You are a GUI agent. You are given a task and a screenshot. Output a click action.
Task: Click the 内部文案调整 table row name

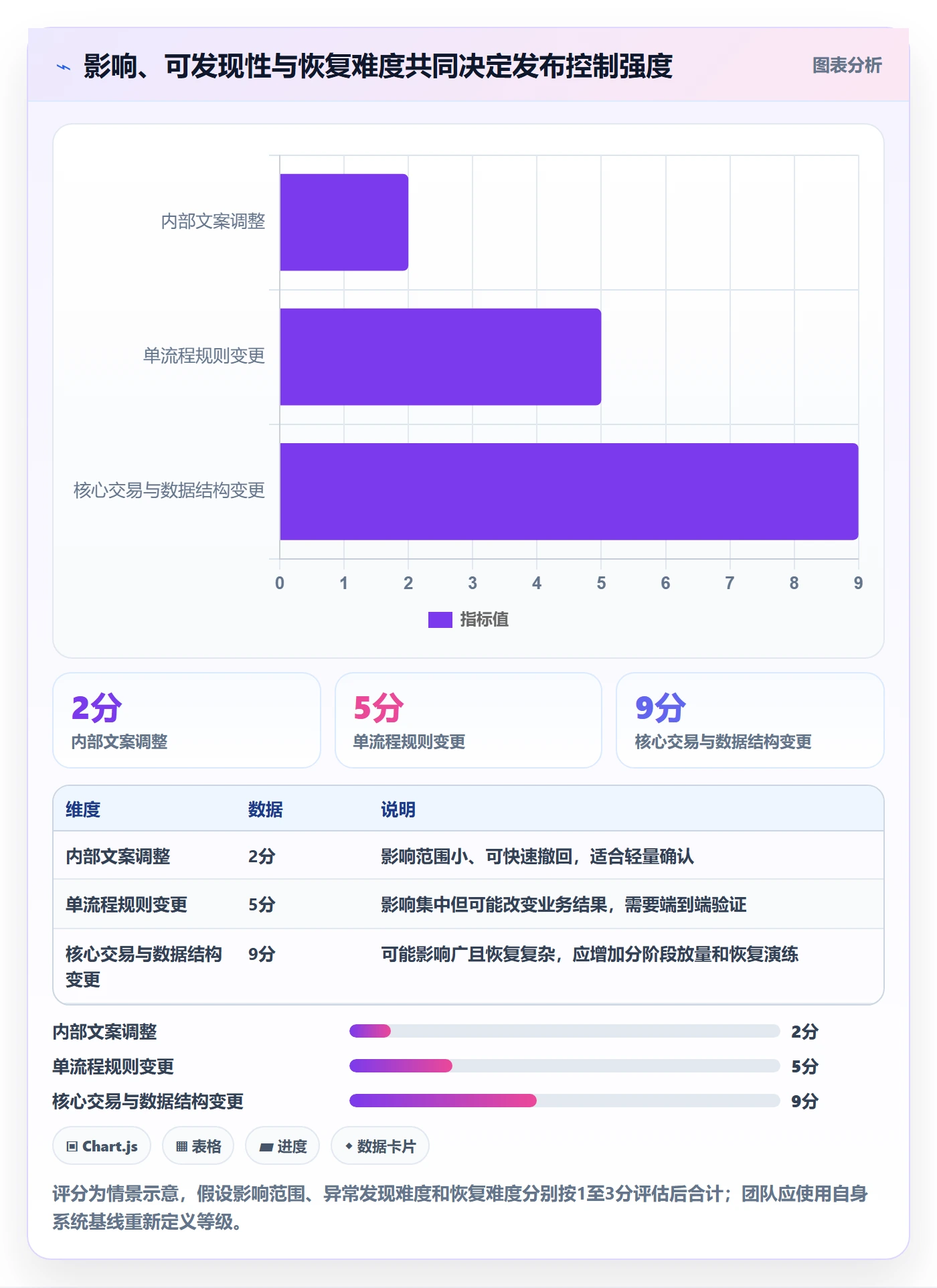click(118, 856)
